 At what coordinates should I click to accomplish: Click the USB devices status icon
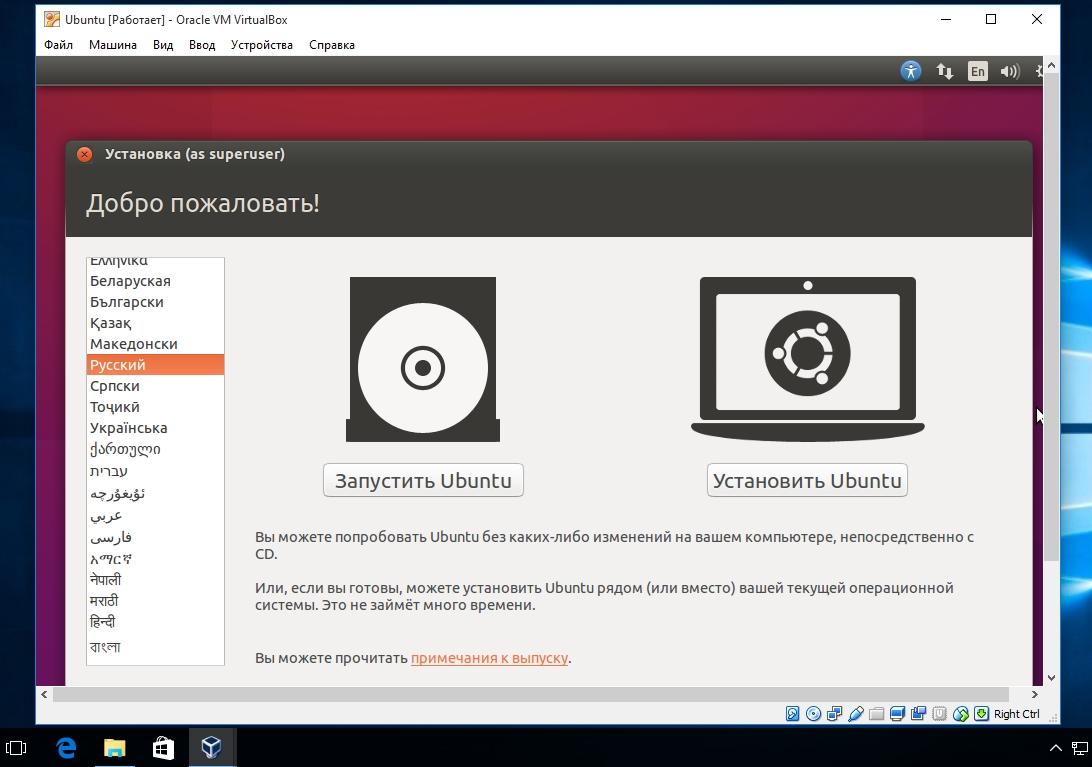(856, 713)
